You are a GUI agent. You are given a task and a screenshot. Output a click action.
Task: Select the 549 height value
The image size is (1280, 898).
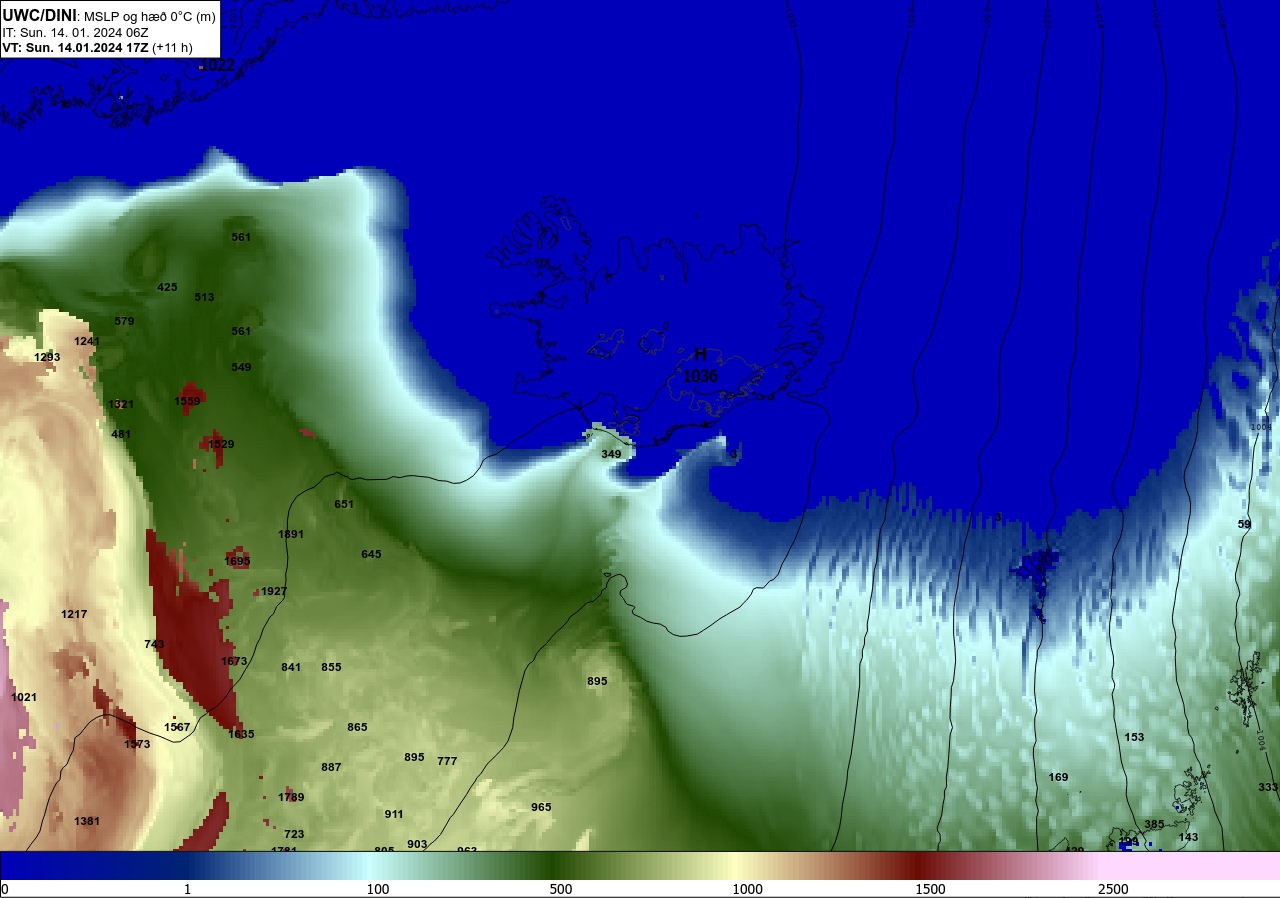click(241, 367)
